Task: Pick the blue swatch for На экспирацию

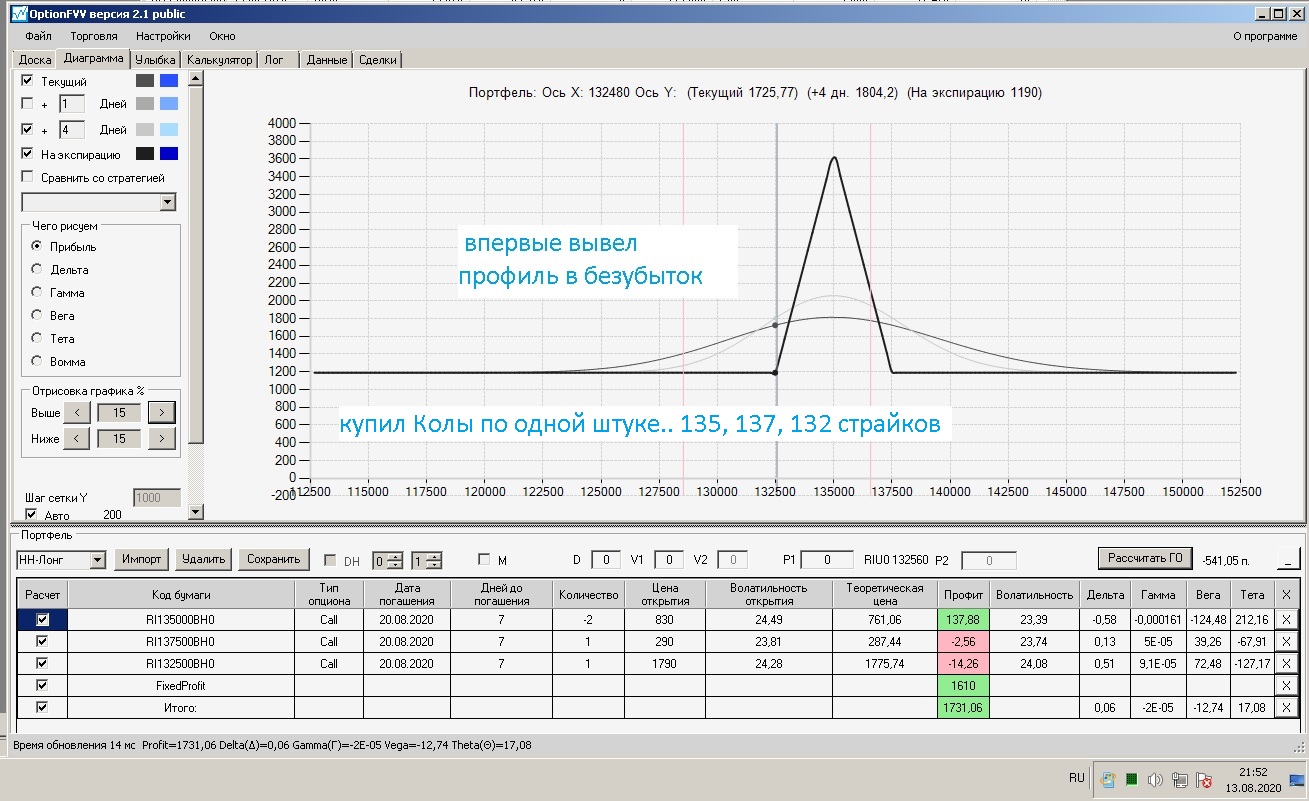Action: click(x=169, y=154)
